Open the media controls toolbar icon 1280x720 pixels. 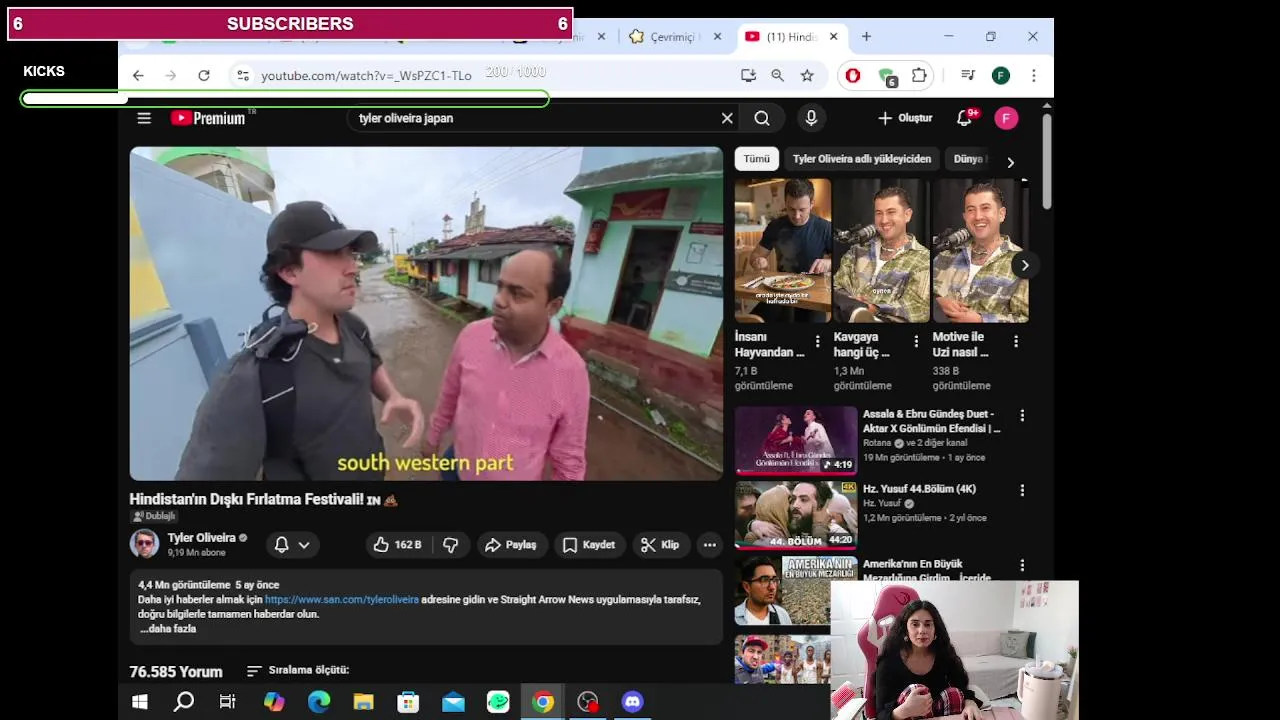[967, 75]
